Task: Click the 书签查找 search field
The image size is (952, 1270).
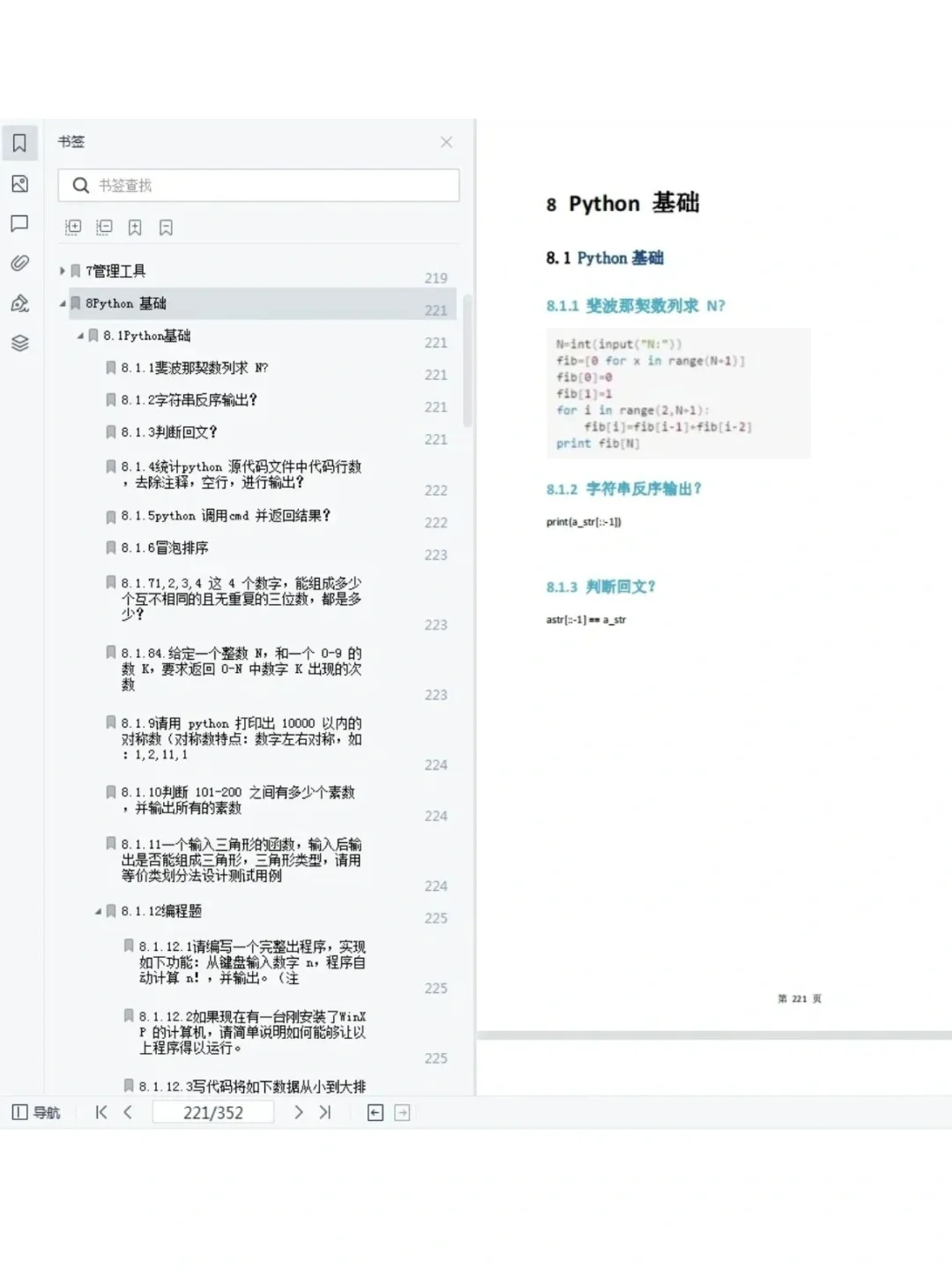Action: 258,185
